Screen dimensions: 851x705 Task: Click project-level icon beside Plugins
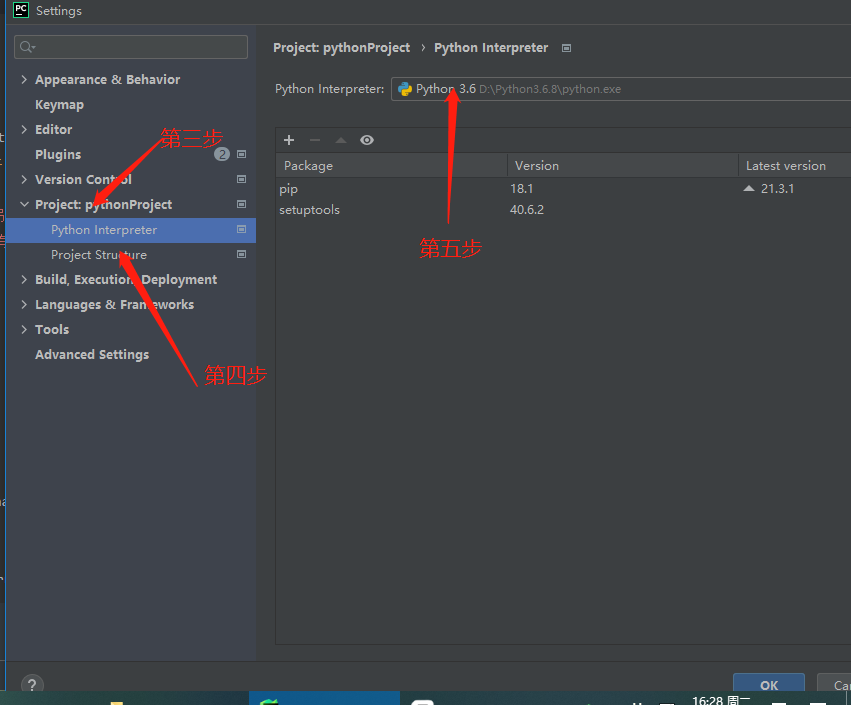242,154
